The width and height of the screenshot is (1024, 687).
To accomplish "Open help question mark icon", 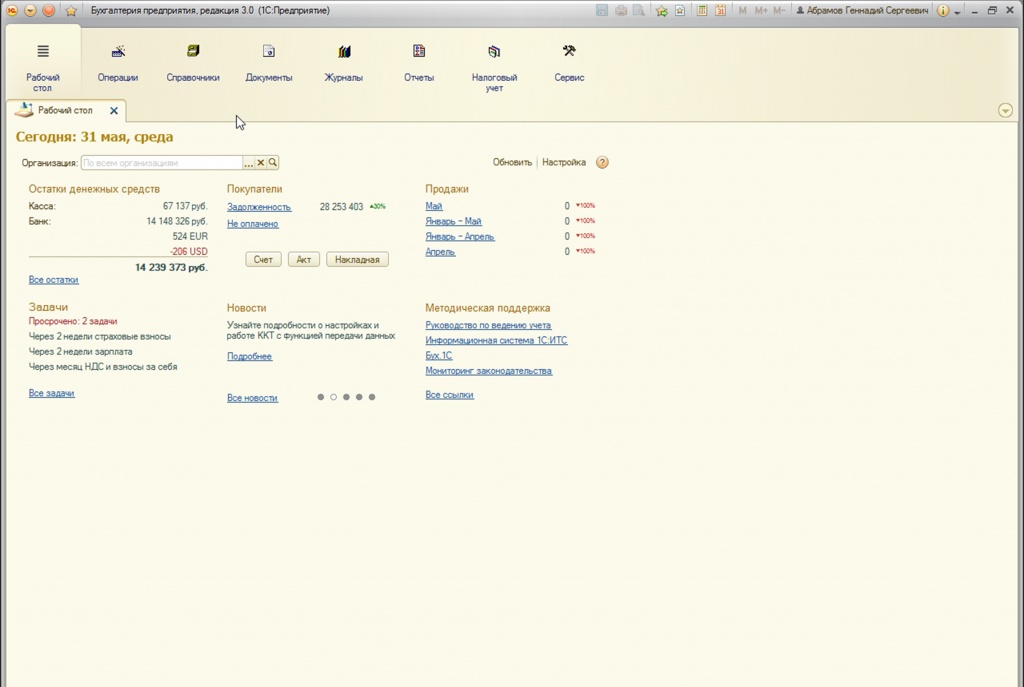I will (602, 162).
